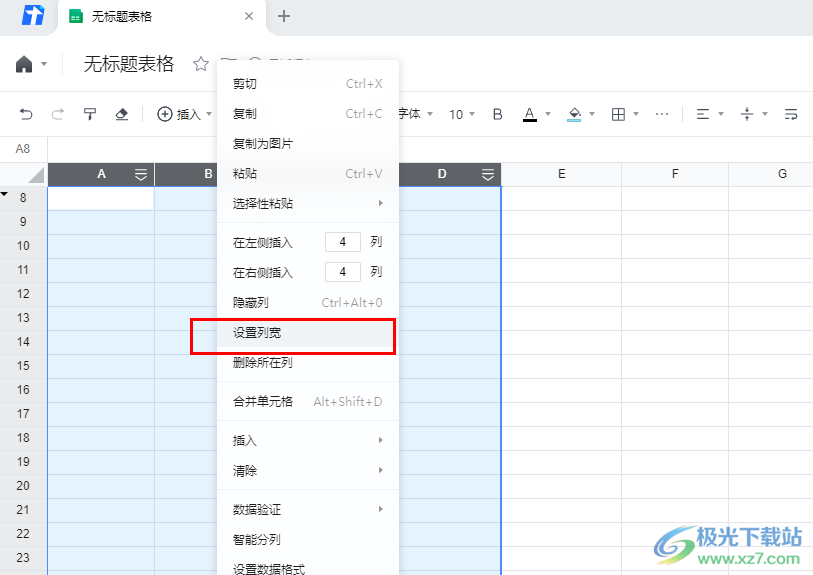
Task: Apply the fill color bucket
Action: 574,114
